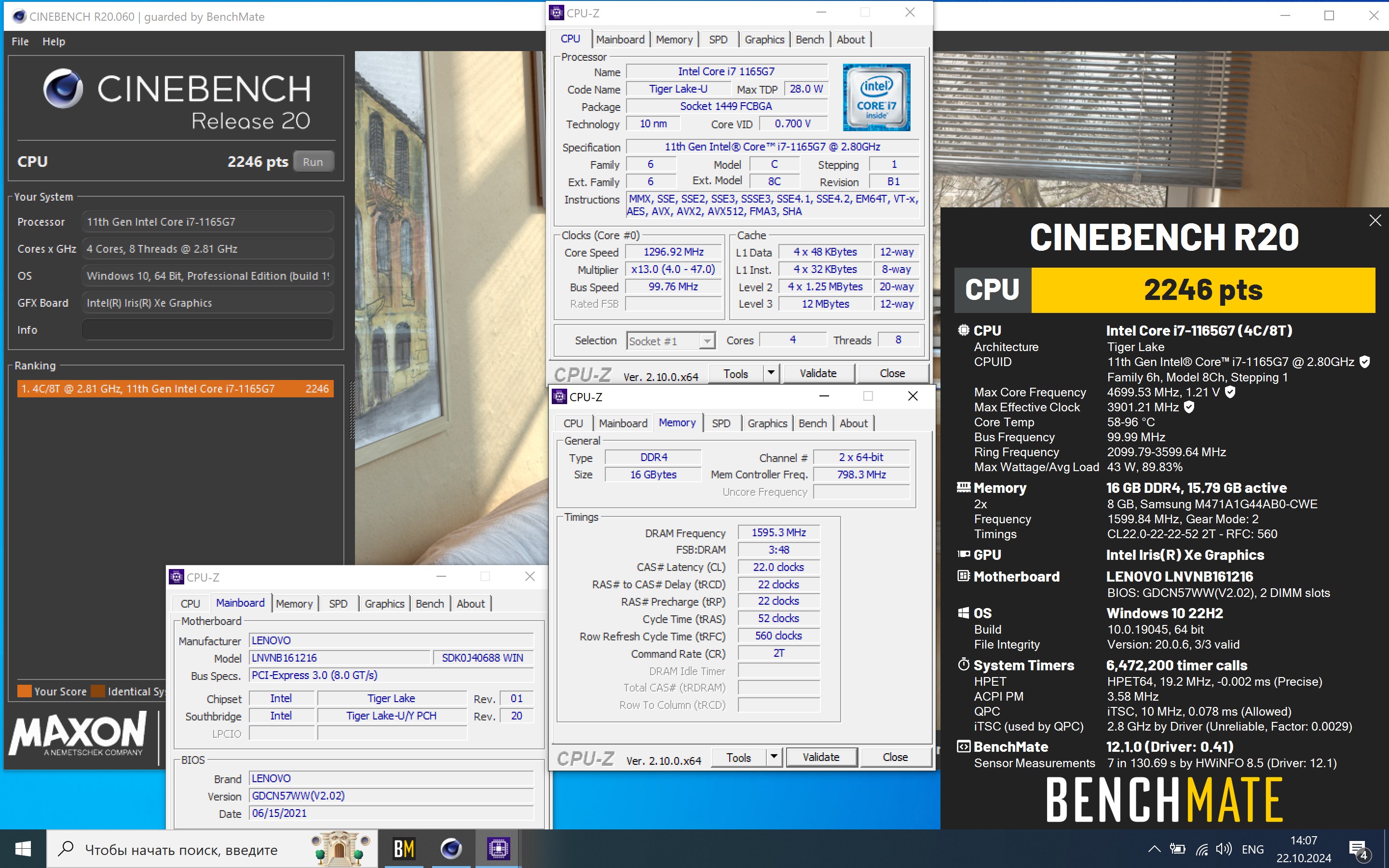Open the notification center icon
Screen dimensions: 1389x868
tap(1360, 849)
